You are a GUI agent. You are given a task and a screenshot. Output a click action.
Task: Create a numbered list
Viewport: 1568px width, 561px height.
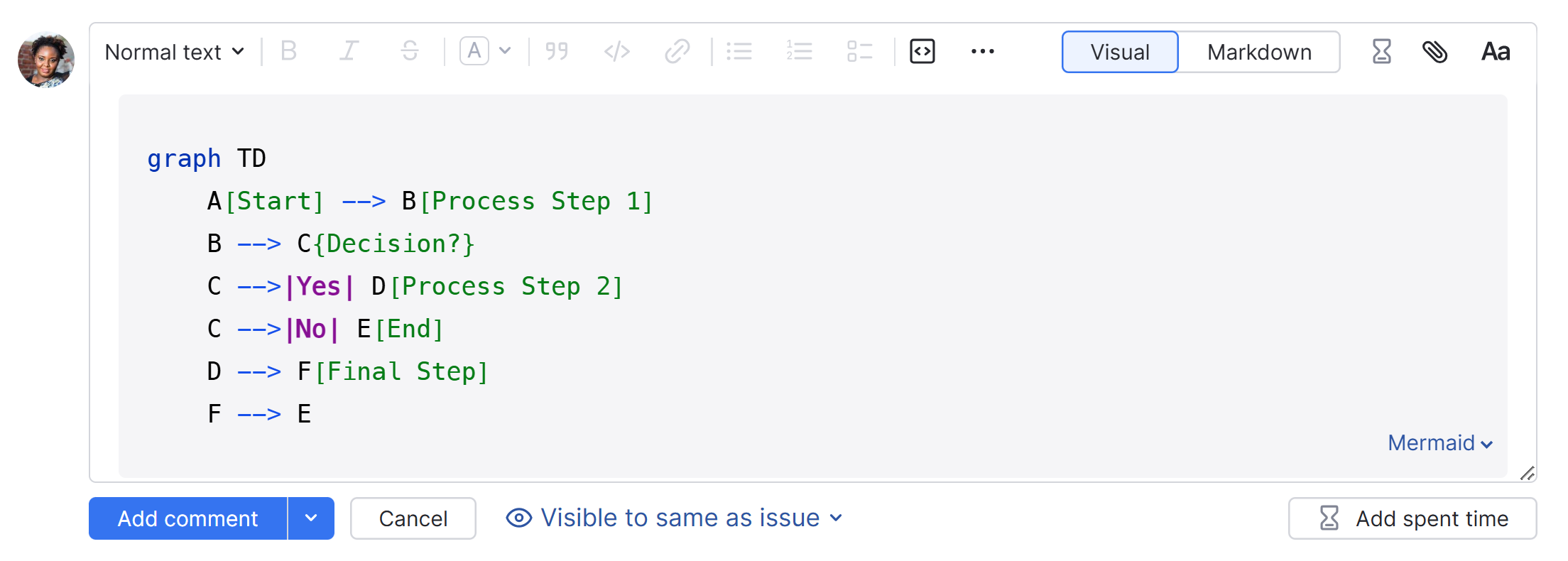point(799,51)
